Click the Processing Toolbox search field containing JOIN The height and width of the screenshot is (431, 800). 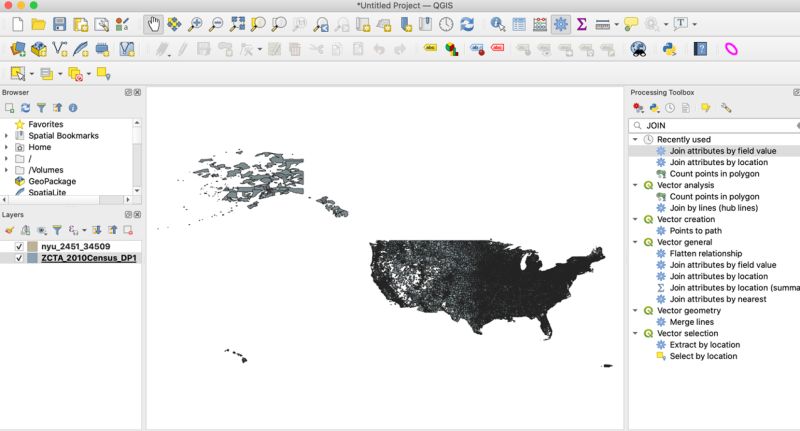click(x=714, y=125)
